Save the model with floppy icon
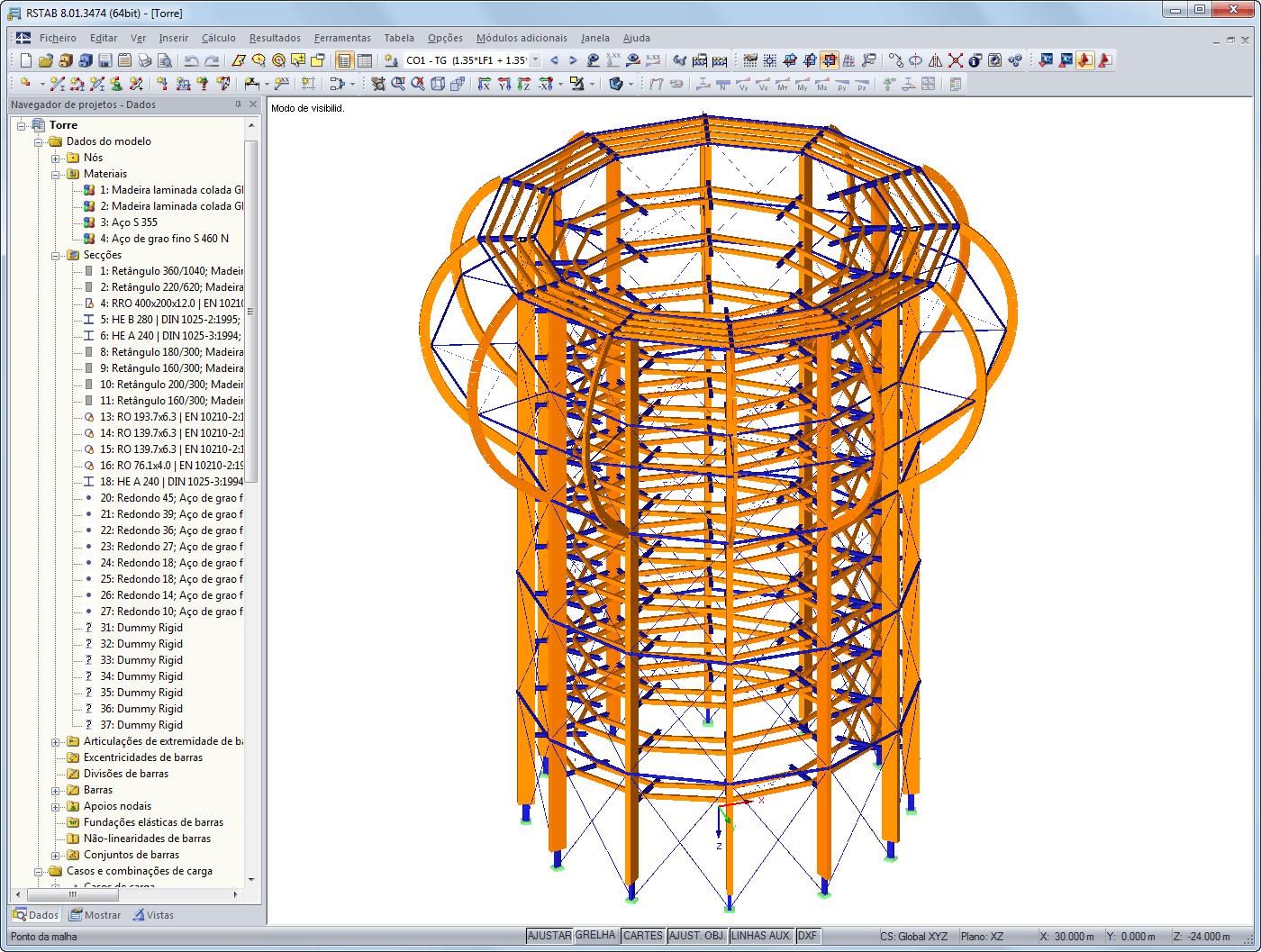This screenshot has width=1261, height=952. click(104, 60)
